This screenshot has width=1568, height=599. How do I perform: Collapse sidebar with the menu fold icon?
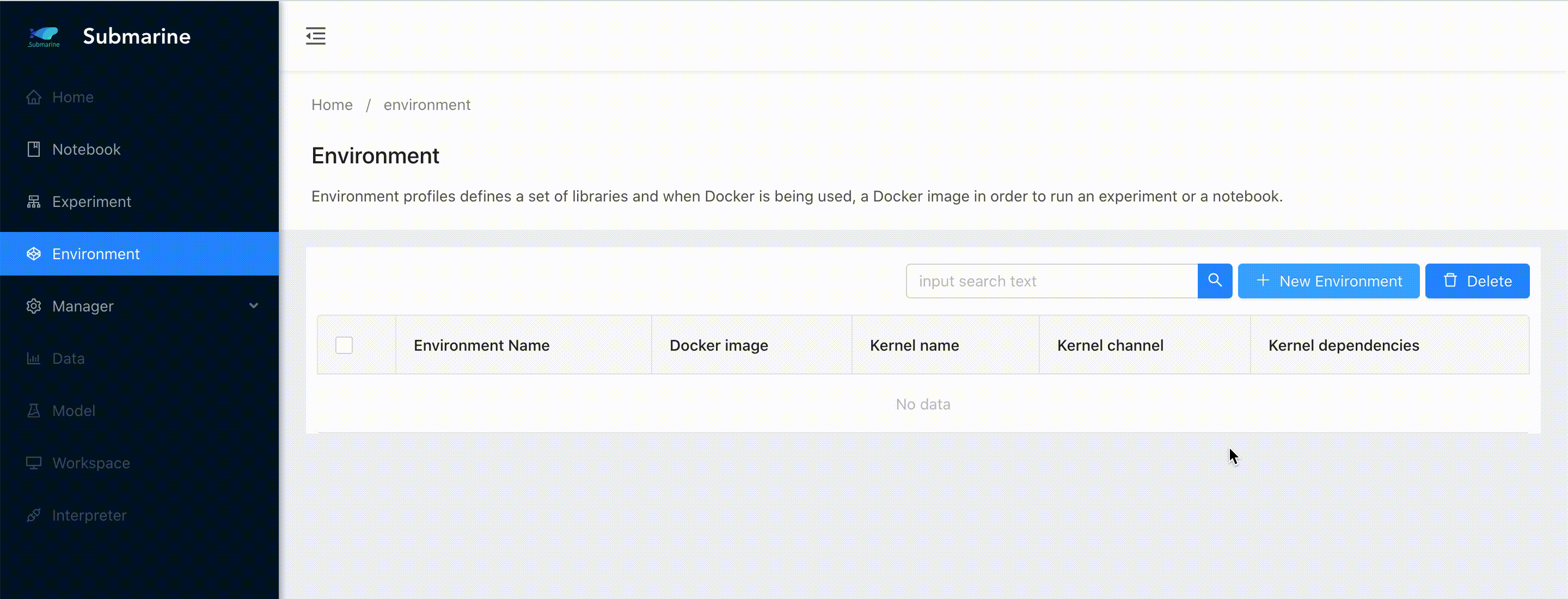point(315,36)
